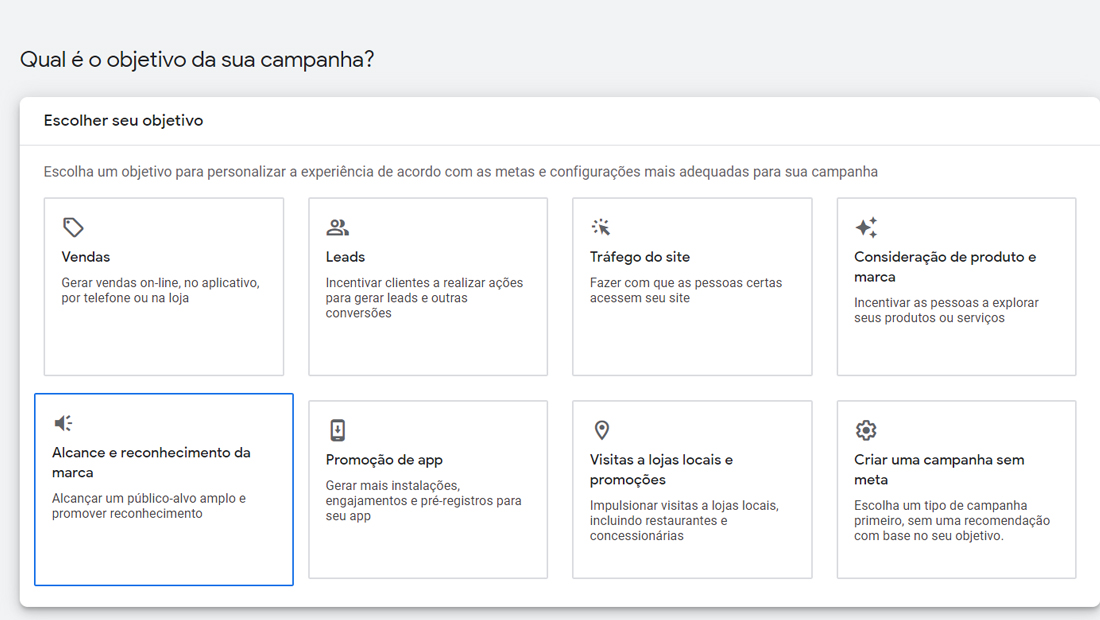The image size is (1100, 620).
Task: Click the map pin icon for Visitas a lojas
Action: tap(602, 430)
